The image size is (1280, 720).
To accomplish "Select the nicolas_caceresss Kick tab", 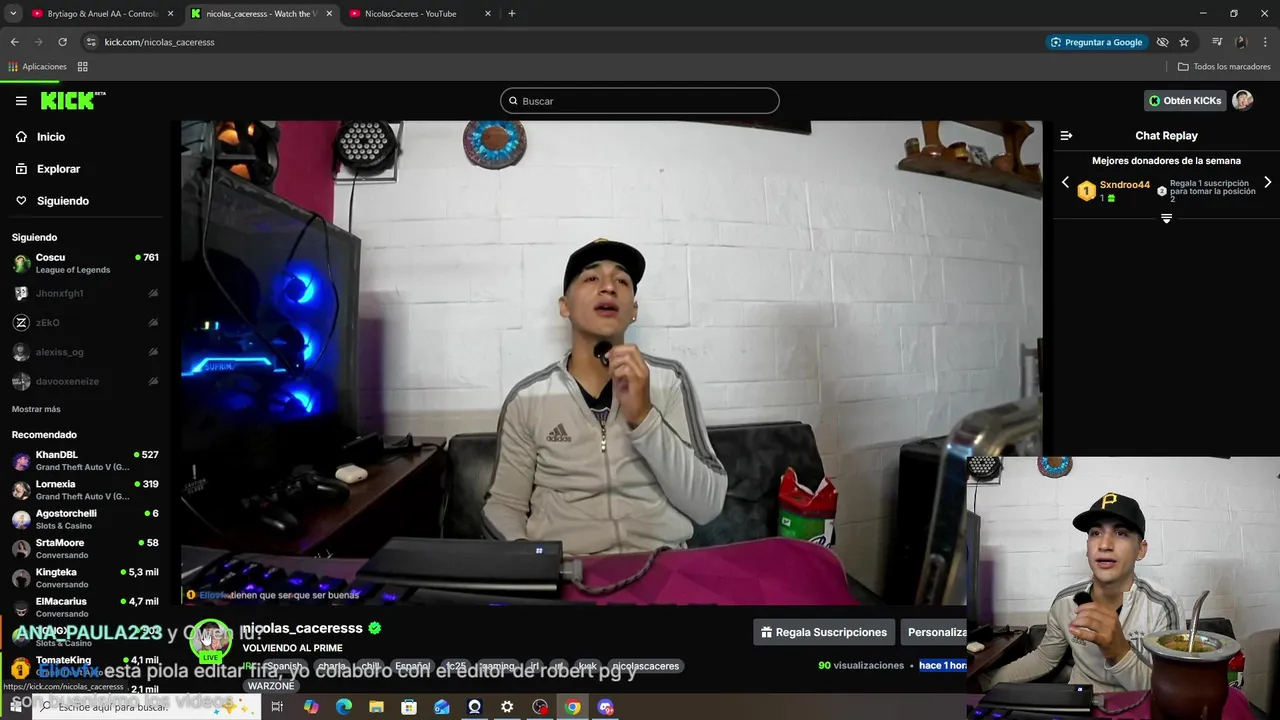I will (262, 14).
